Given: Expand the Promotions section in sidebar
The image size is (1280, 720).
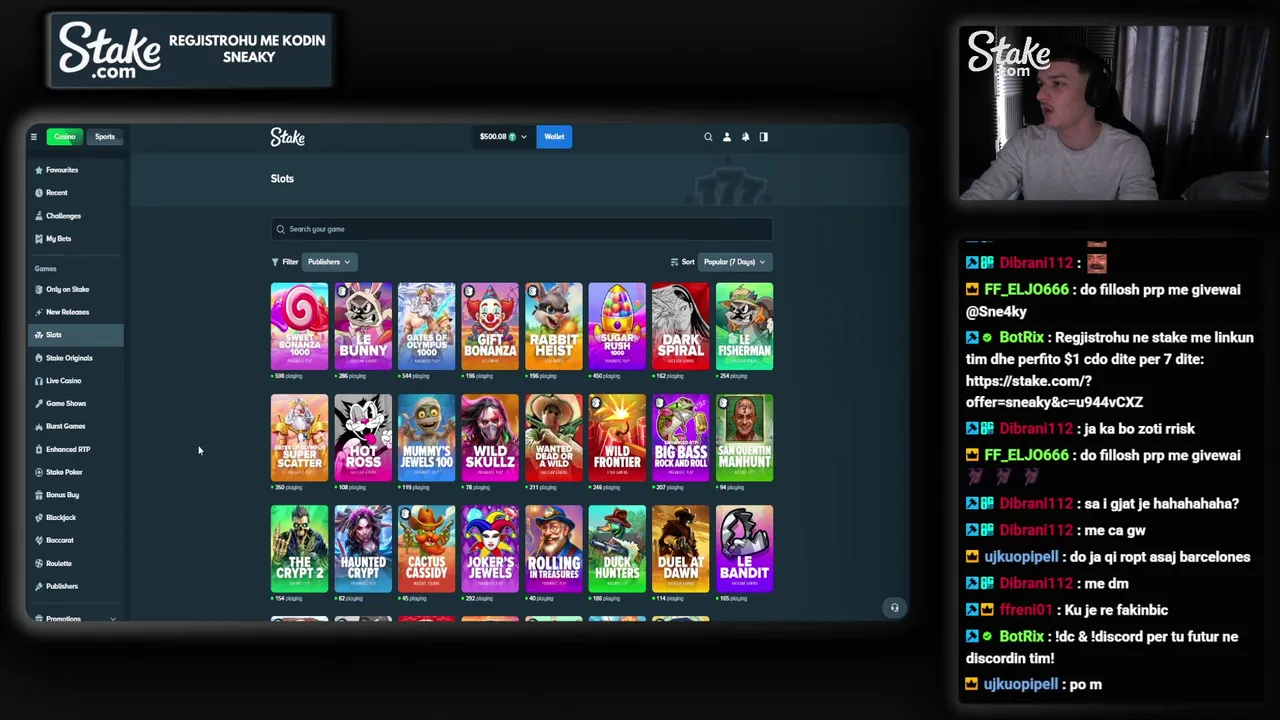Looking at the screenshot, I should (x=76, y=619).
